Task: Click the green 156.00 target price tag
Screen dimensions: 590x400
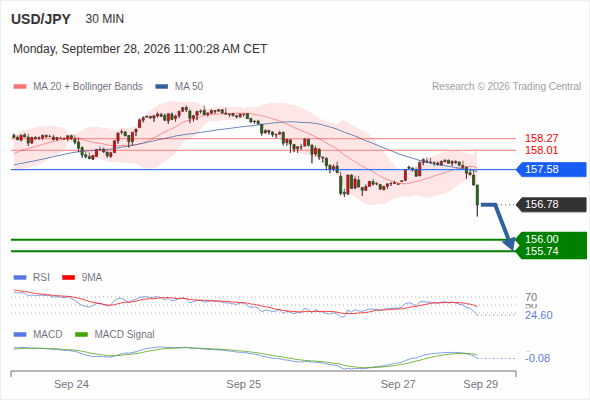Action: [552, 239]
